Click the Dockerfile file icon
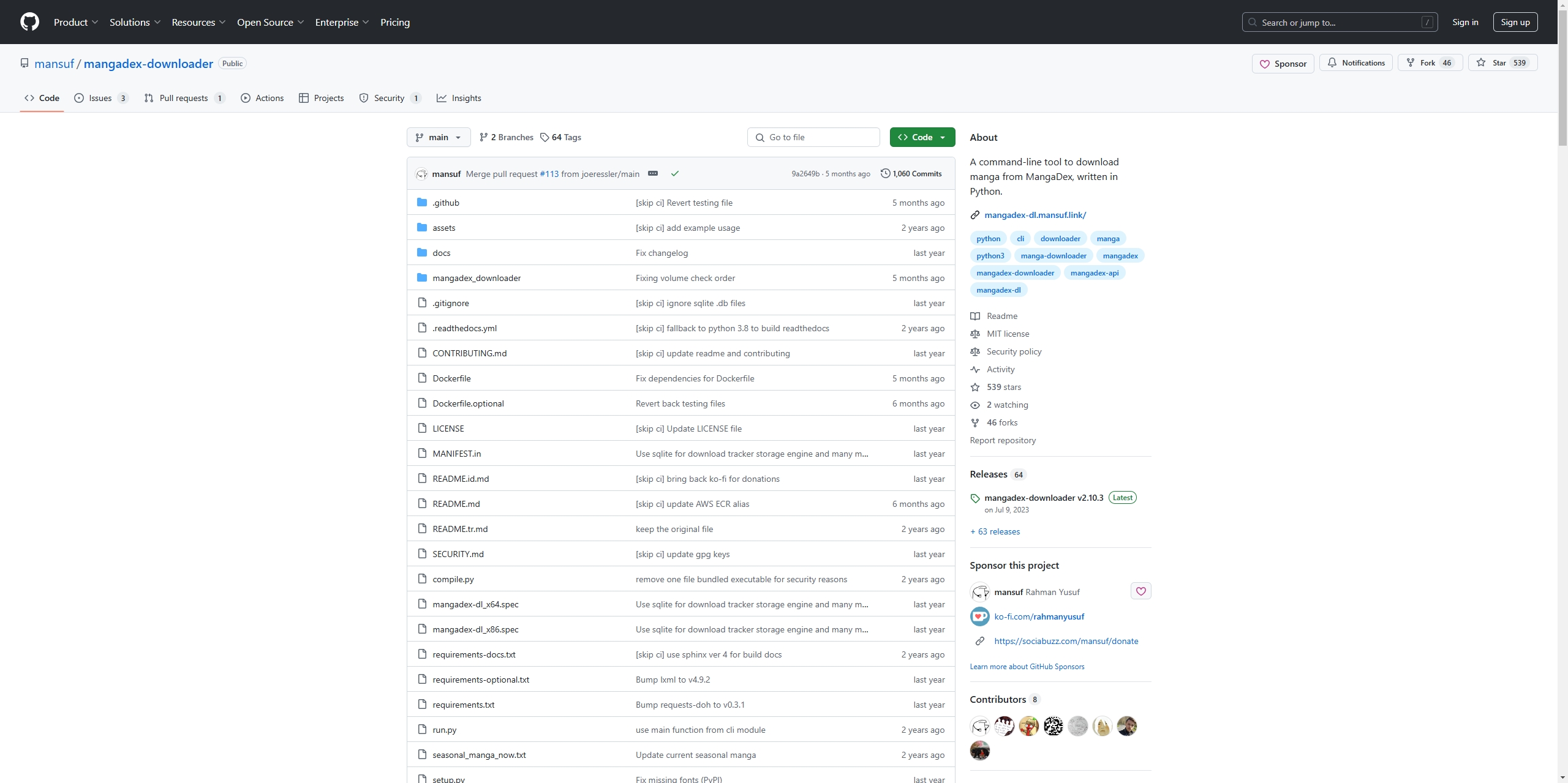The width and height of the screenshot is (1568, 783). point(421,378)
